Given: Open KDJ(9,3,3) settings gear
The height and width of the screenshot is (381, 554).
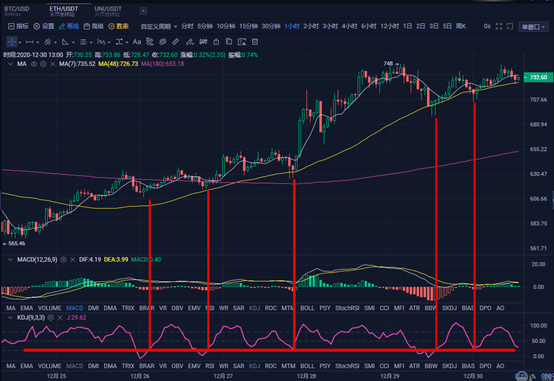Looking at the screenshot, I should click(x=51, y=317).
